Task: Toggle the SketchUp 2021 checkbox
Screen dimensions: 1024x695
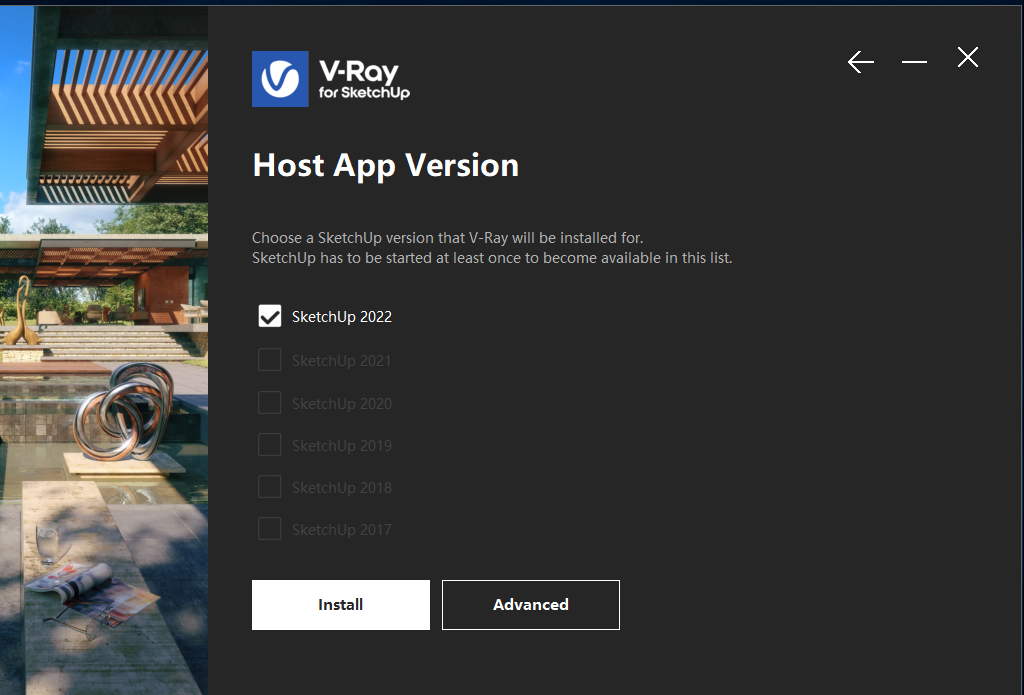Action: [270, 360]
